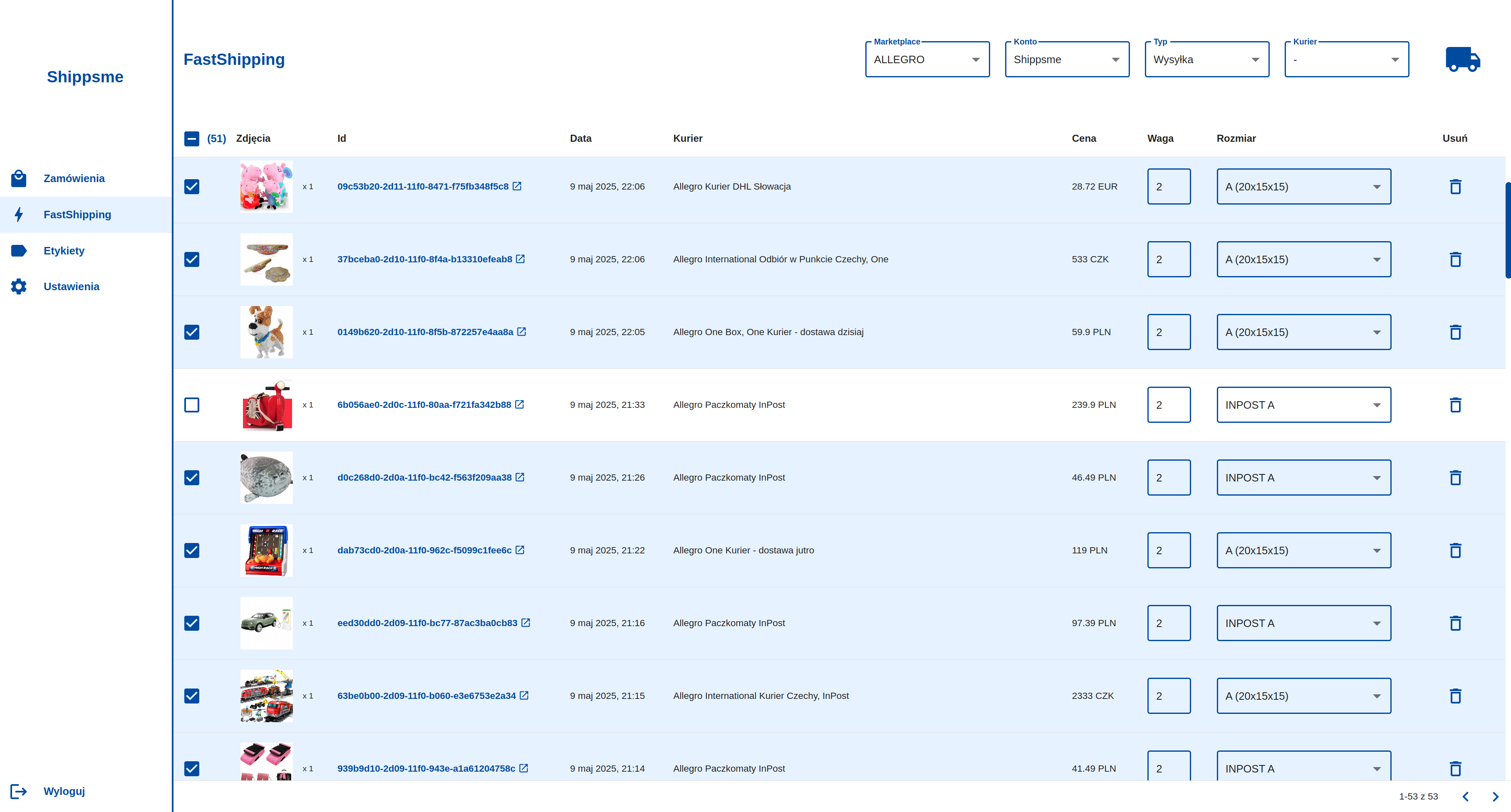Click the Etykiety label tag icon
Image resolution: width=1511 pixels, height=812 pixels.
click(x=19, y=250)
